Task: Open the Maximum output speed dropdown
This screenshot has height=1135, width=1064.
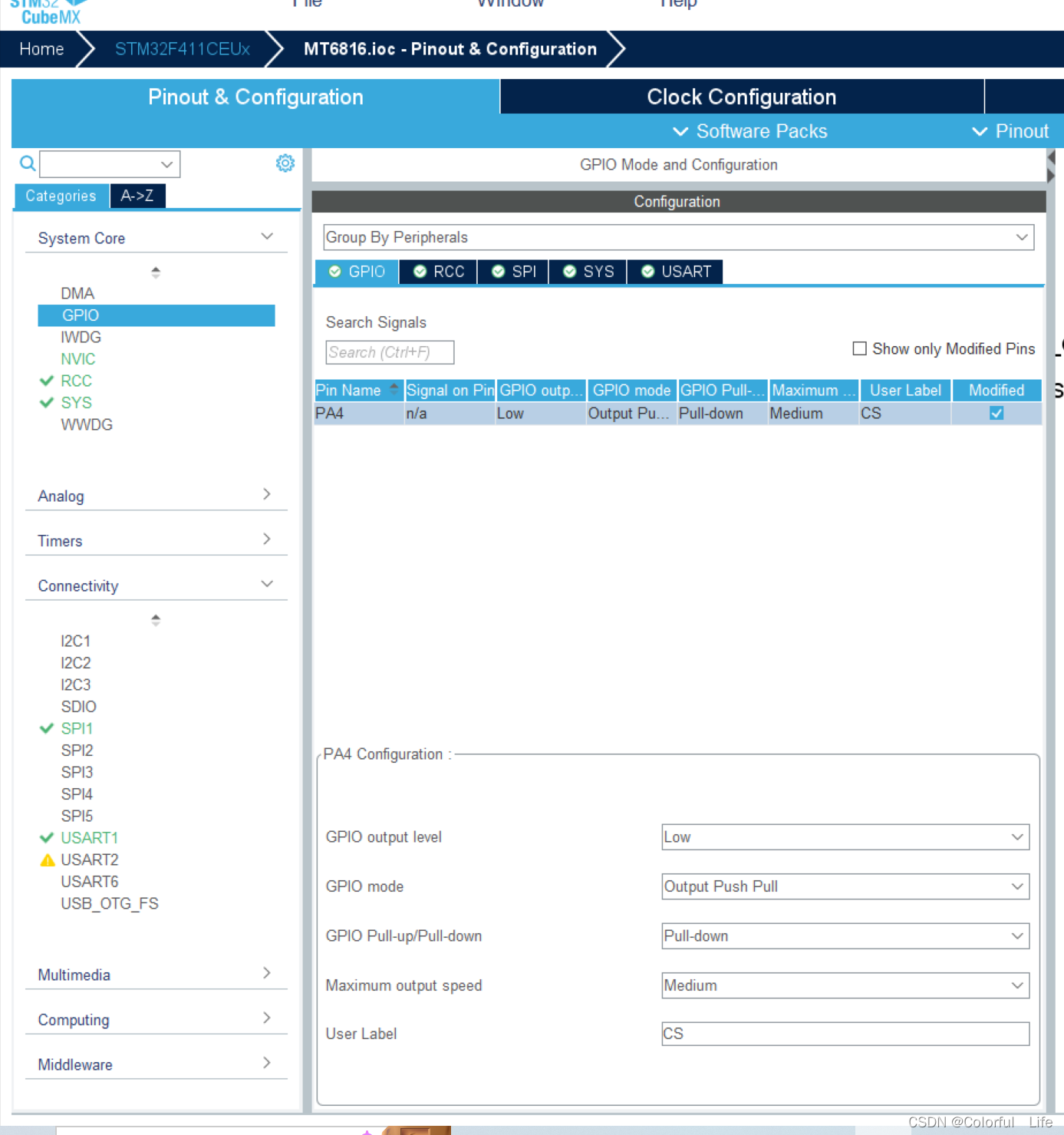Action: pyautogui.click(x=845, y=985)
